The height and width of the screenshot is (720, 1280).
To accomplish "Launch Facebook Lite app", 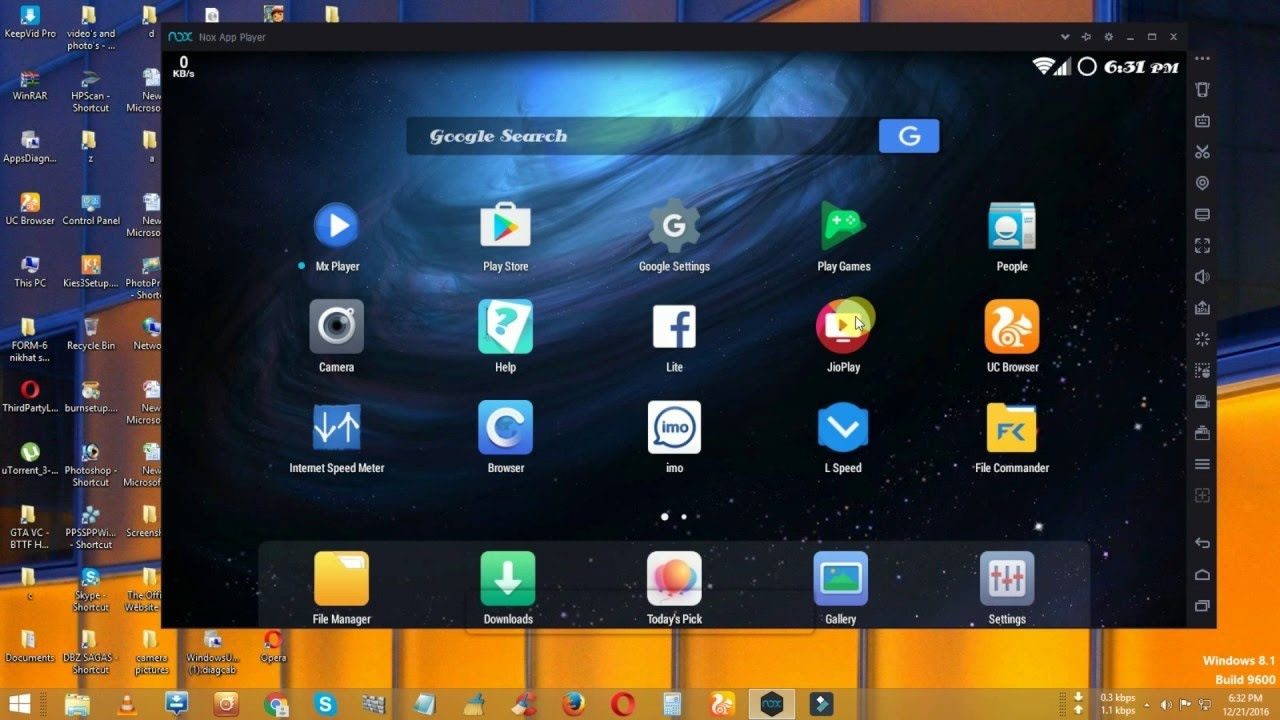I will click(674, 326).
